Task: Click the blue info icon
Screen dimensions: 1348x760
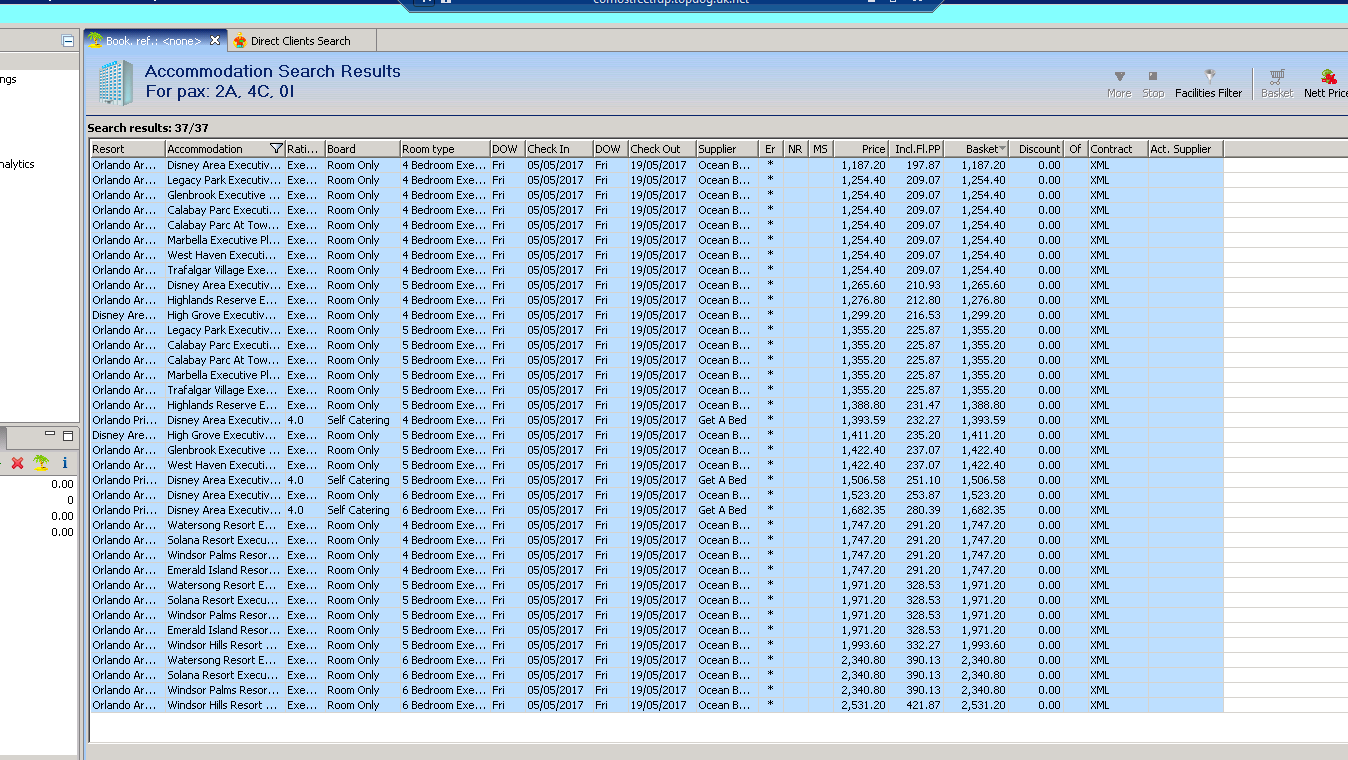Action: 65,463
